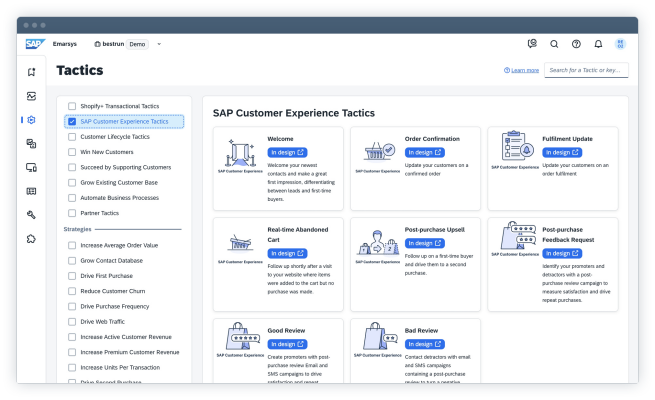
Task: Open Order Confirmation In design button
Action: (x=424, y=152)
